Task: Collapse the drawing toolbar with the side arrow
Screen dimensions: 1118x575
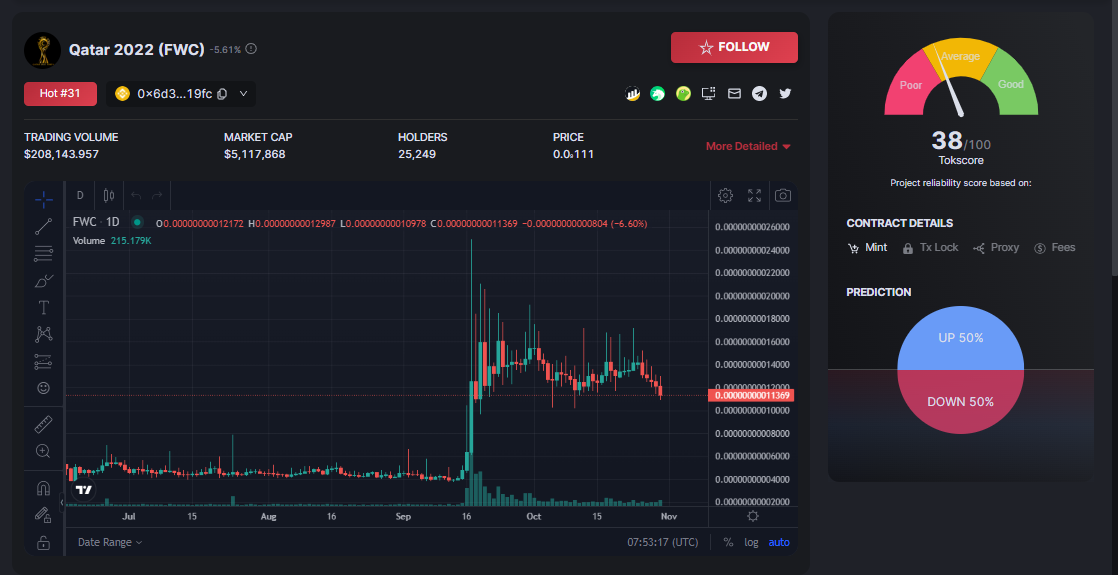Action: (x=61, y=503)
